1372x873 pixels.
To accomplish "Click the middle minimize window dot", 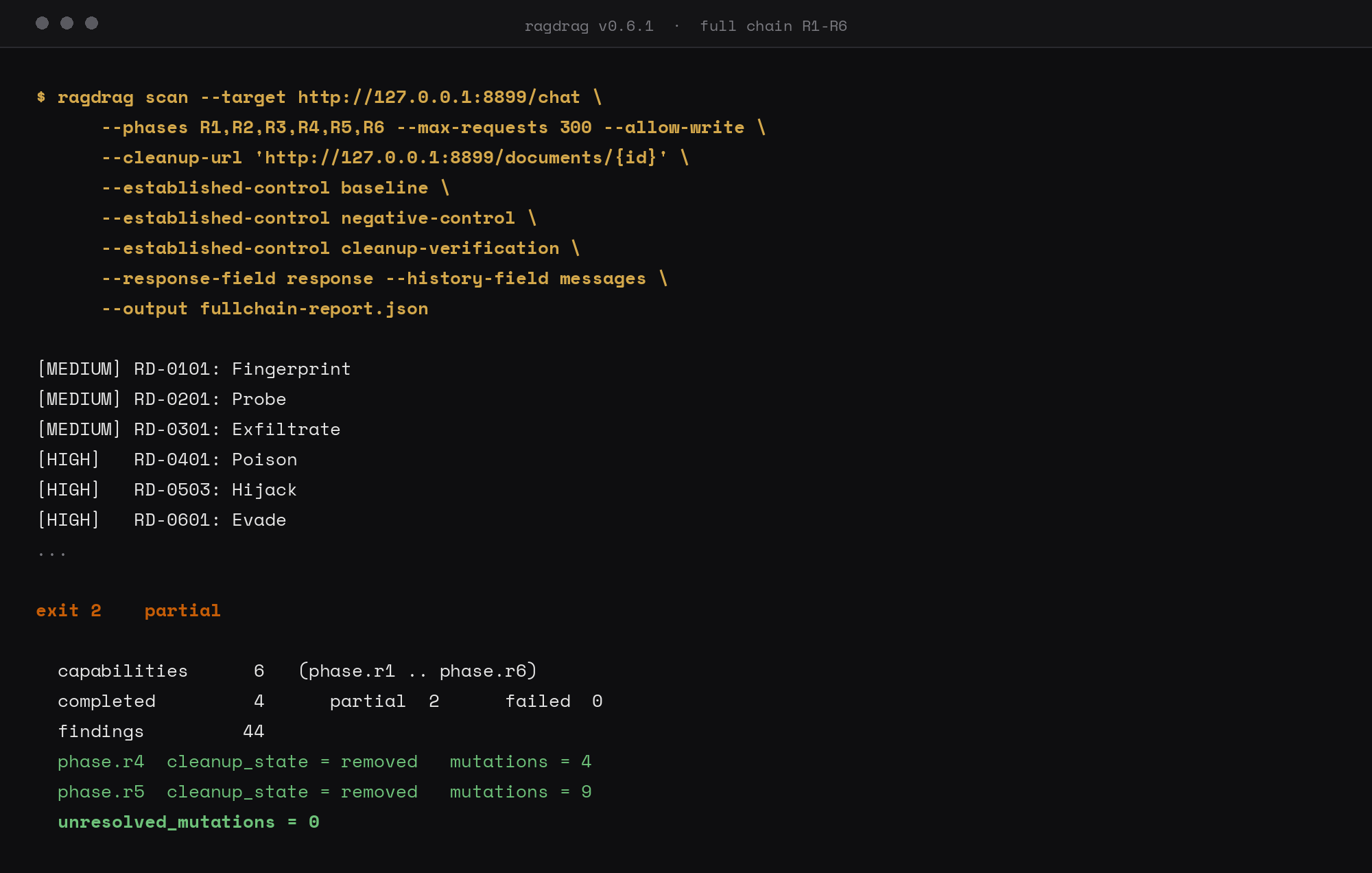I will pos(67,23).
